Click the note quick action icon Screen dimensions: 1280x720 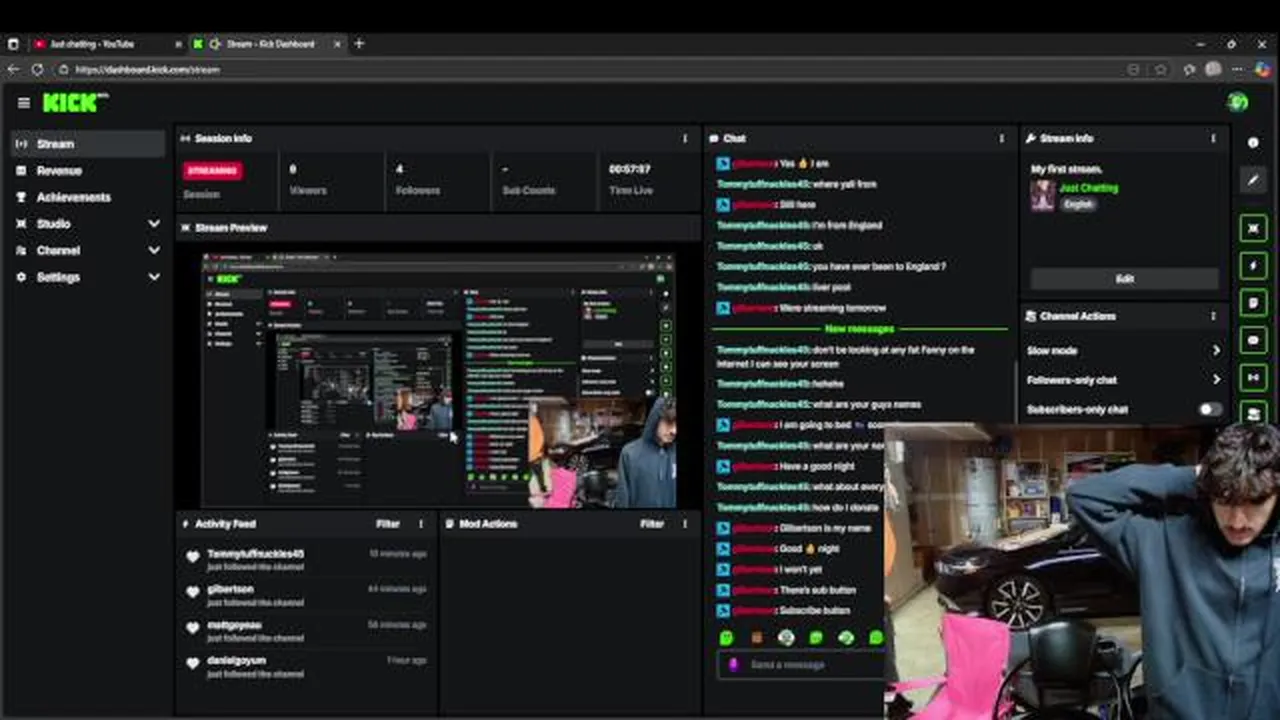pos(1253,303)
